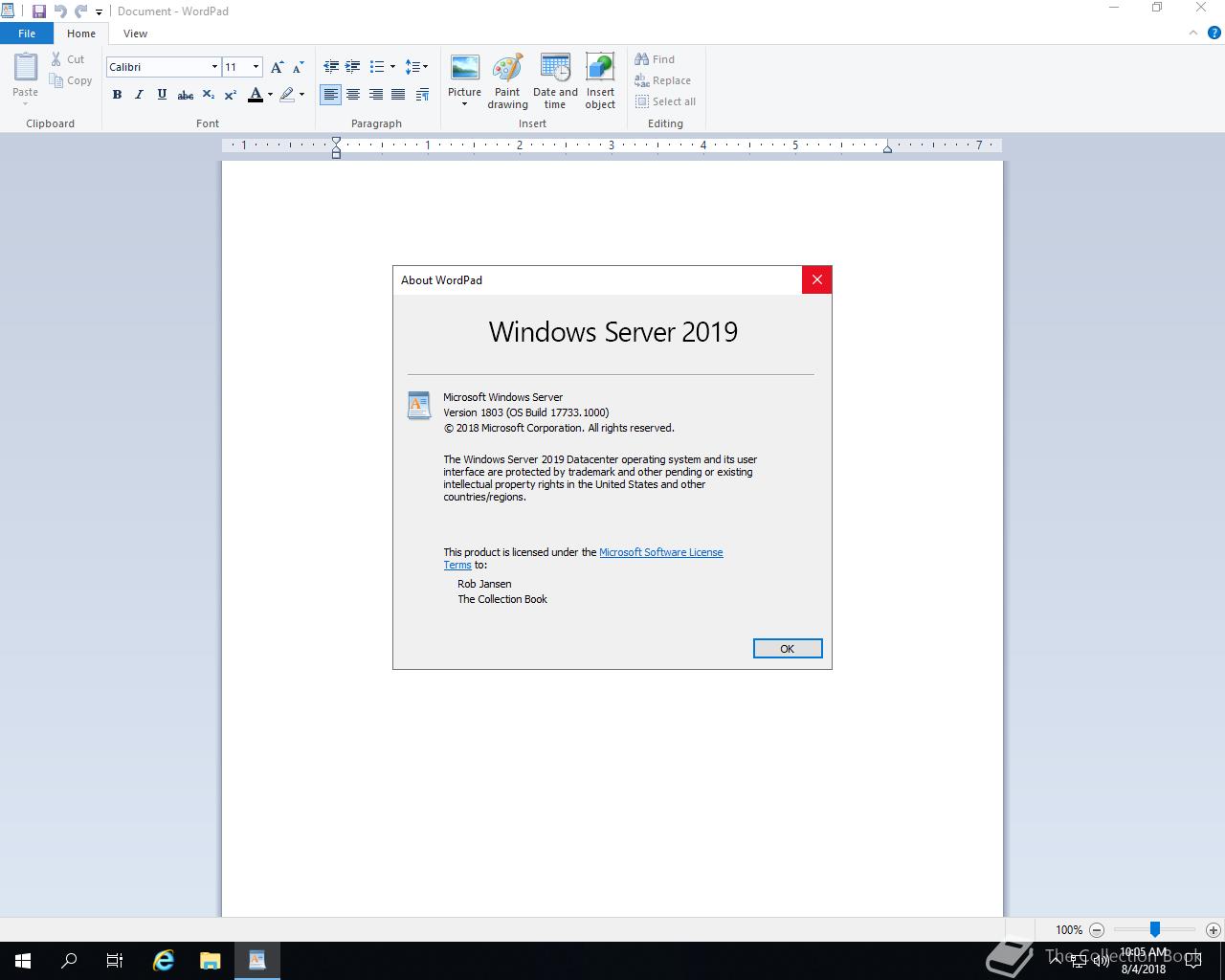Open the Paragraph settings icon
Screen dimensions: 1225x980
pyautogui.click(x=422, y=95)
